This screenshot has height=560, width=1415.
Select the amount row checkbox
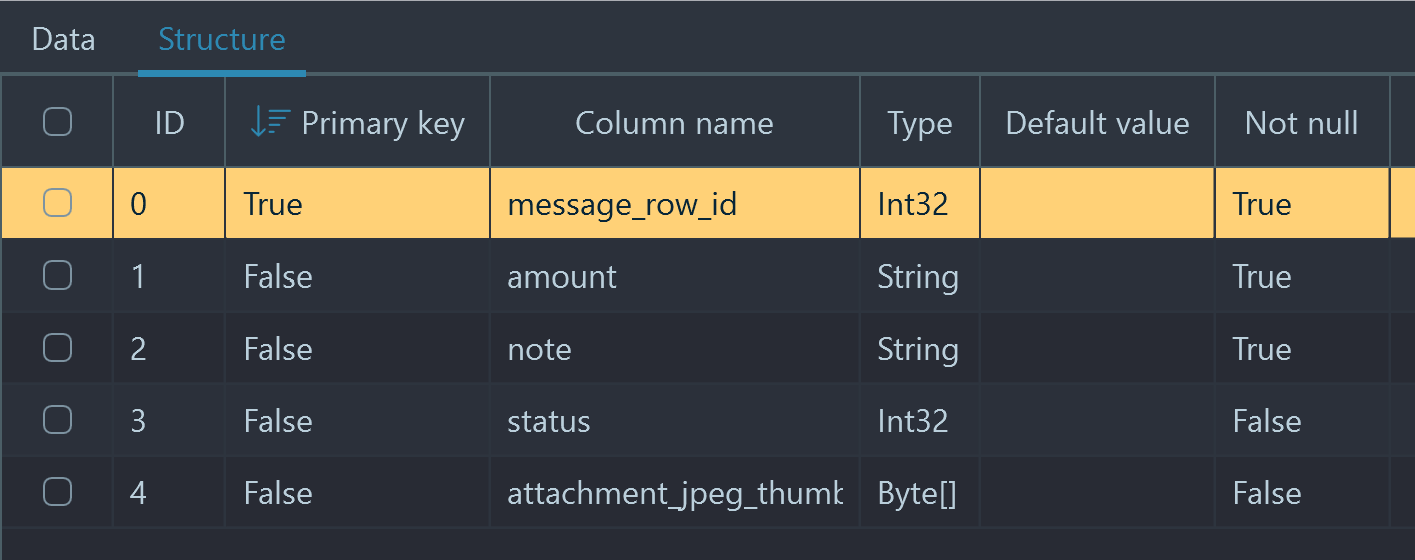point(58,276)
